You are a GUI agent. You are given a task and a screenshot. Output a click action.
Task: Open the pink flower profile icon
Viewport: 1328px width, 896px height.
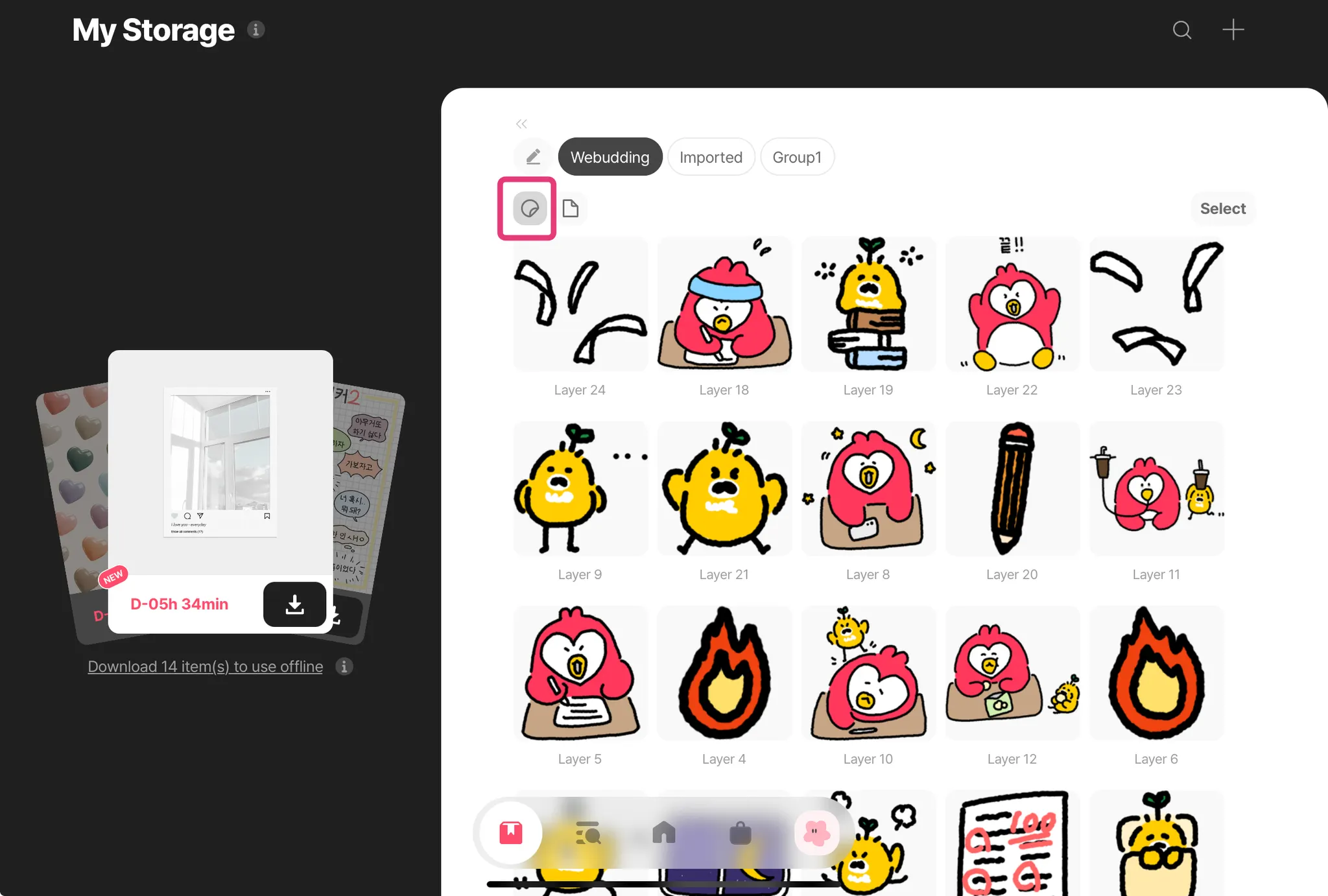[x=816, y=832]
